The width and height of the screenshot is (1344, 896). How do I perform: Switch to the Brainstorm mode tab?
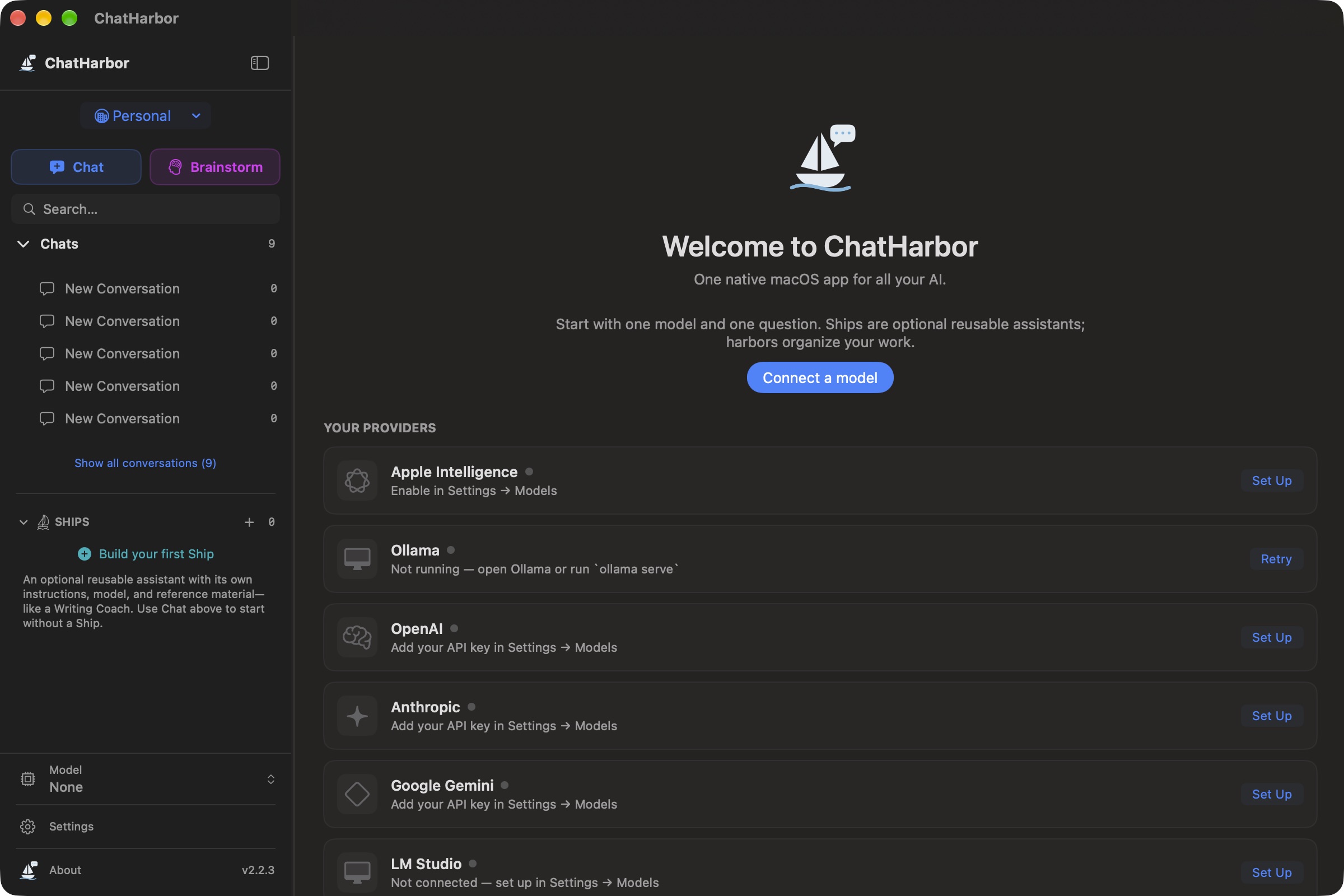point(215,167)
